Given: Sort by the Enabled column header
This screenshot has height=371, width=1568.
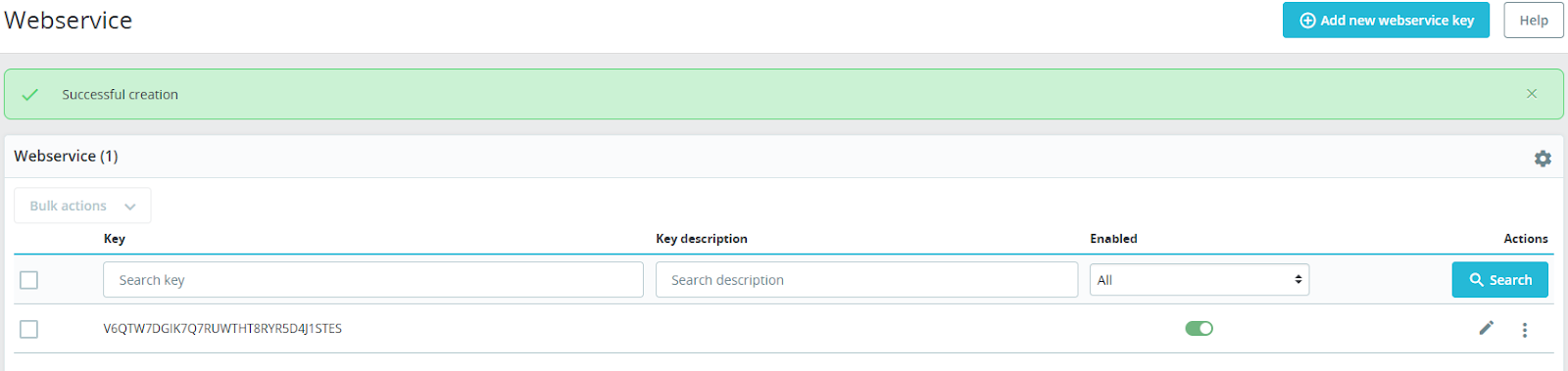Looking at the screenshot, I should pyautogui.click(x=1113, y=239).
